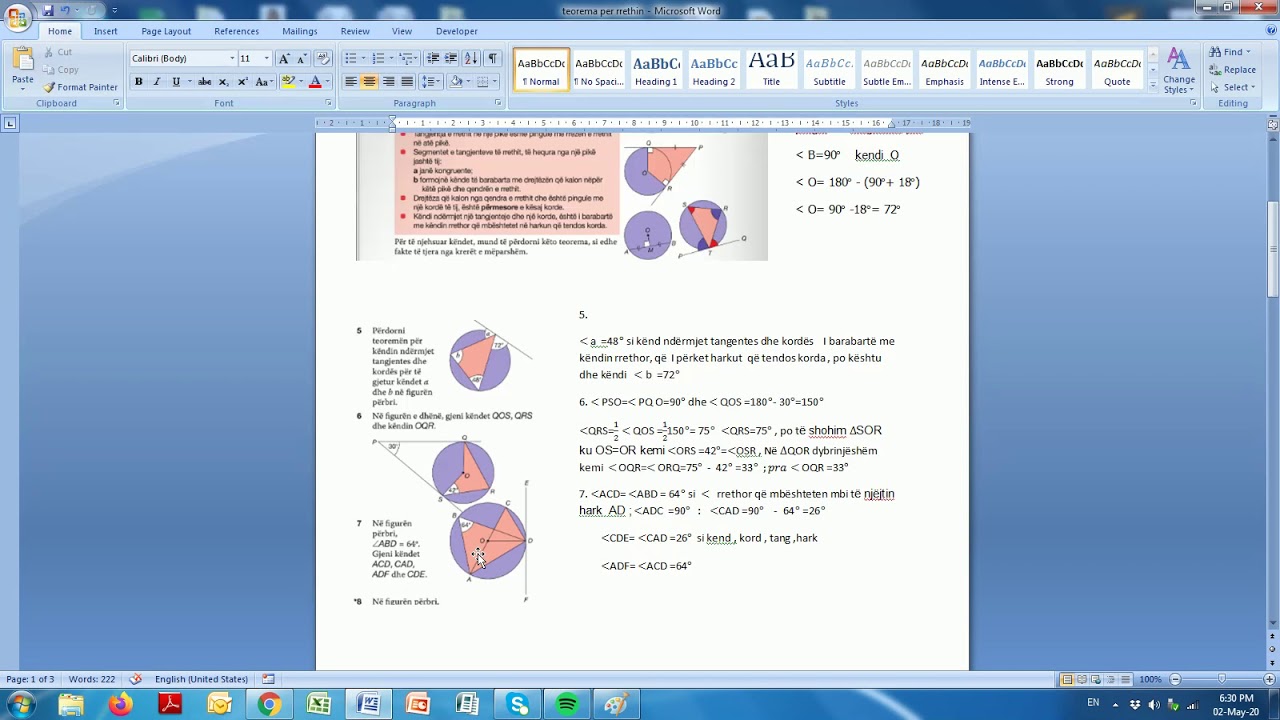Increase the paragraph indent

[x=451, y=59]
